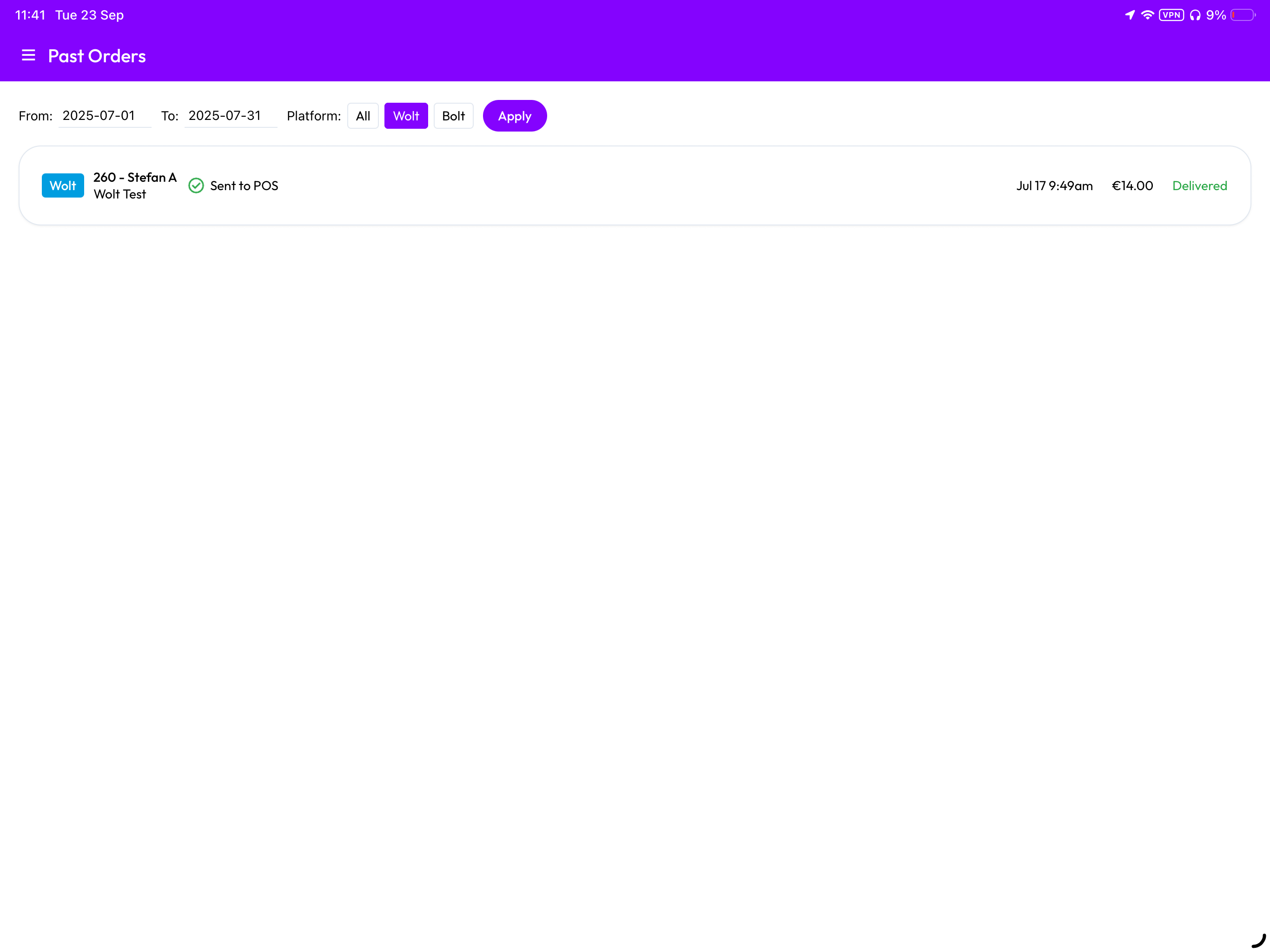Click the €14.00 order total
1270x952 pixels.
(1132, 186)
